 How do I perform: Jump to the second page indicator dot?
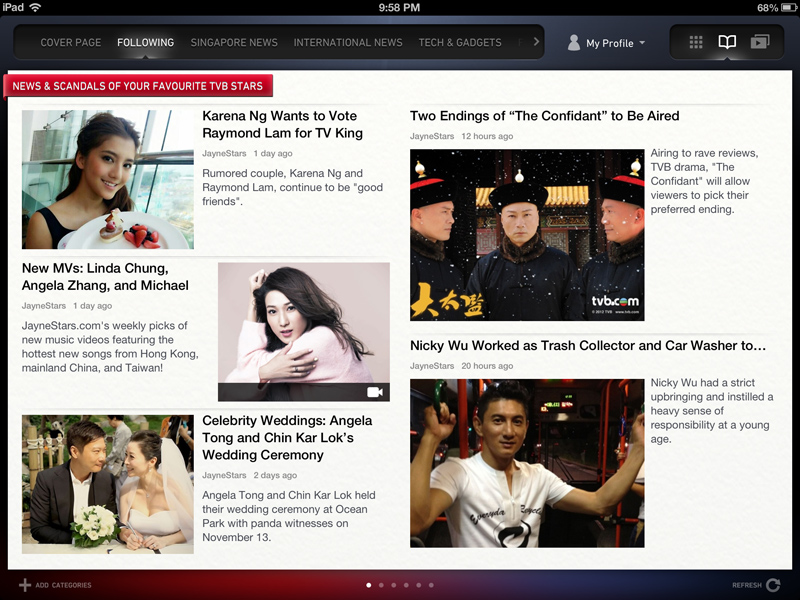(381, 585)
